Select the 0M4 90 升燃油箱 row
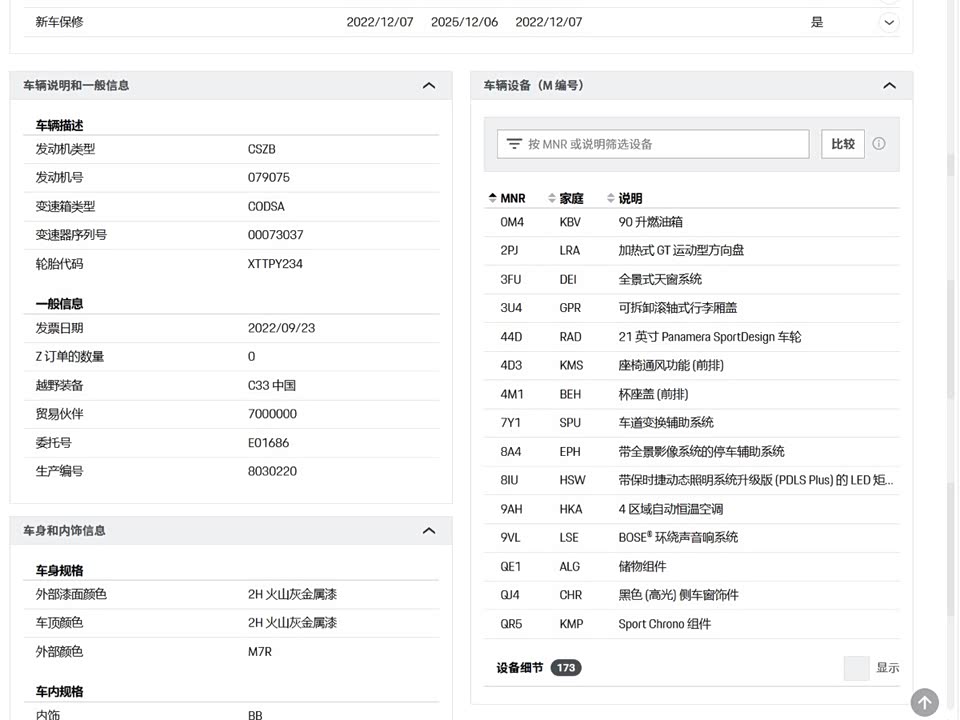Image resolution: width=960 pixels, height=720 pixels. point(690,222)
